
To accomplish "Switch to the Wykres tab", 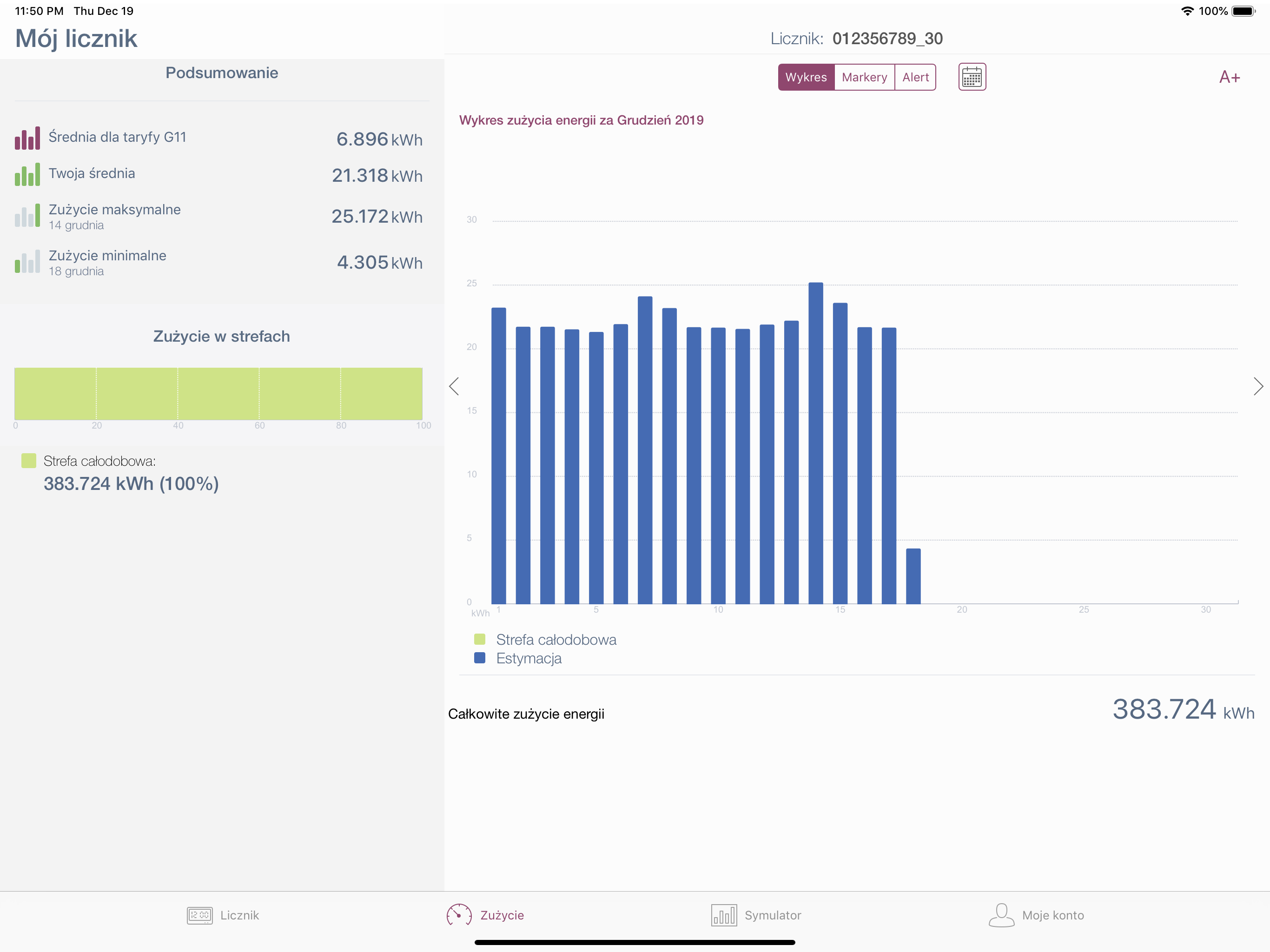I will (x=806, y=77).
